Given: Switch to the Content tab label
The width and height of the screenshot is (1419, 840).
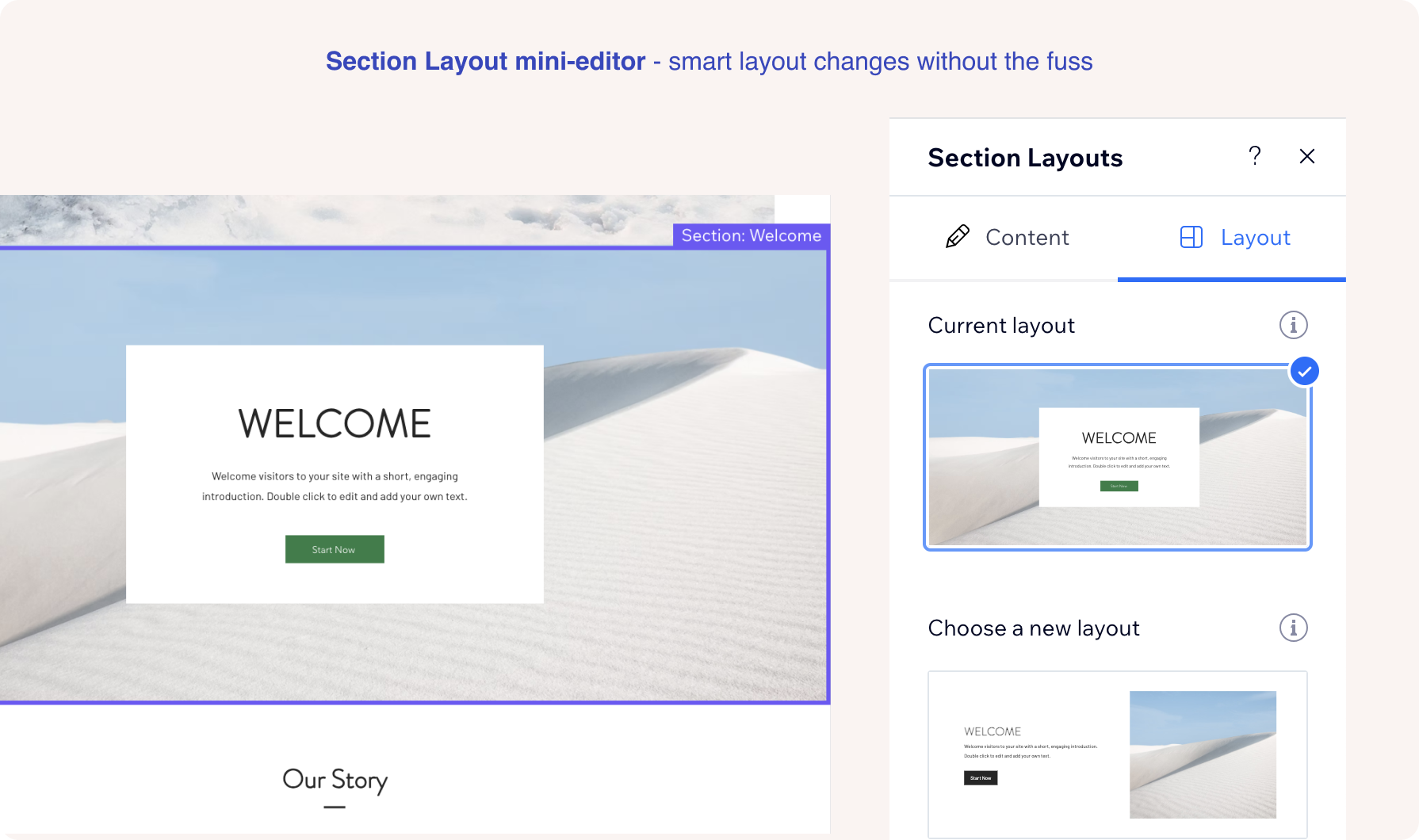Looking at the screenshot, I should pyautogui.click(x=1027, y=237).
